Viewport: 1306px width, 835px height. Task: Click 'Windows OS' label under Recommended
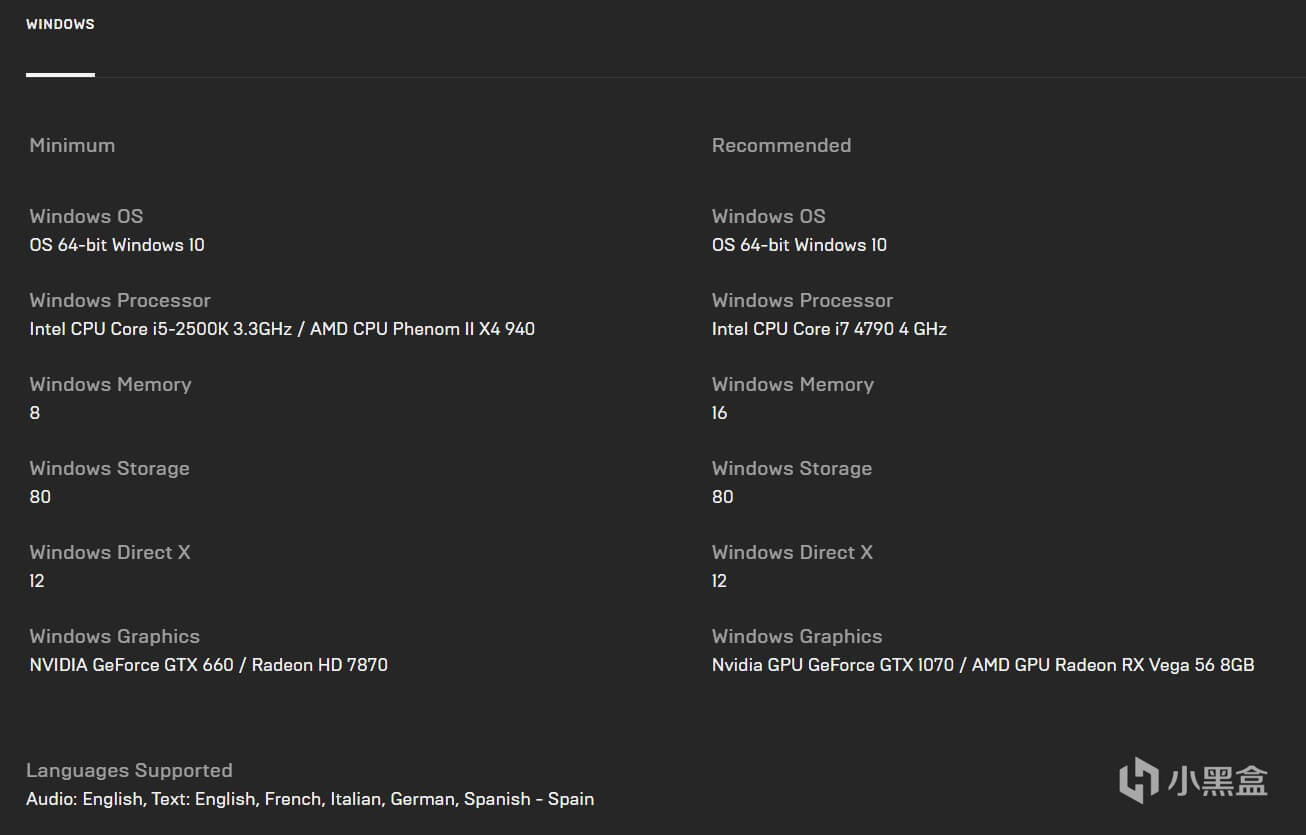click(x=768, y=216)
